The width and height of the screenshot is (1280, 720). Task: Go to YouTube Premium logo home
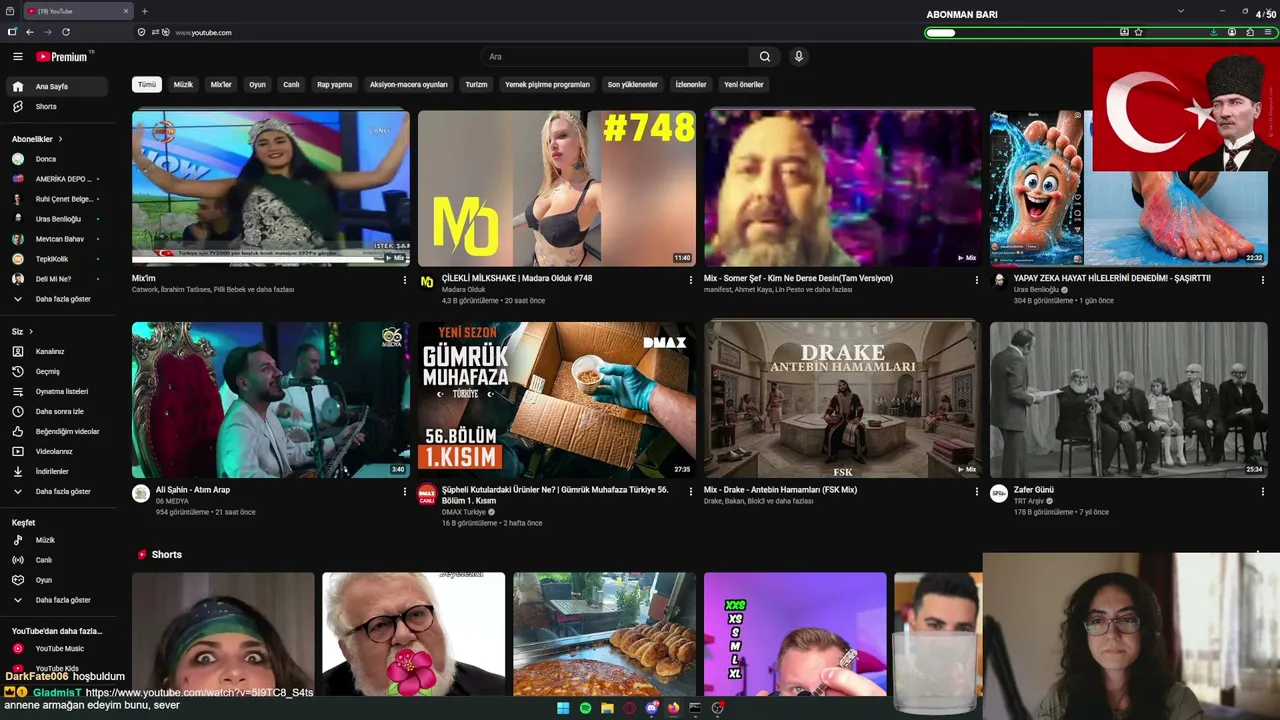64,57
